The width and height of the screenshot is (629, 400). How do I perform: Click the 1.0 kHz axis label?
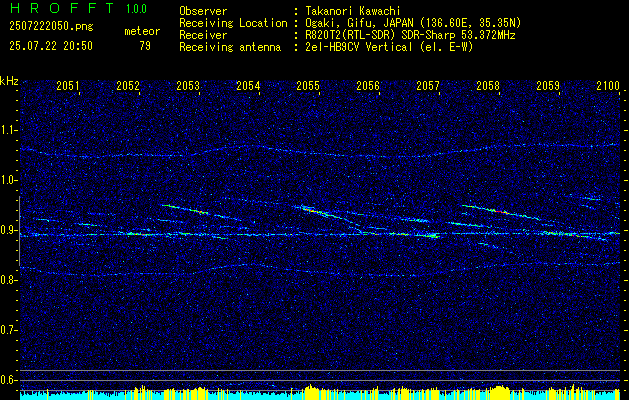tap(8, 180)
